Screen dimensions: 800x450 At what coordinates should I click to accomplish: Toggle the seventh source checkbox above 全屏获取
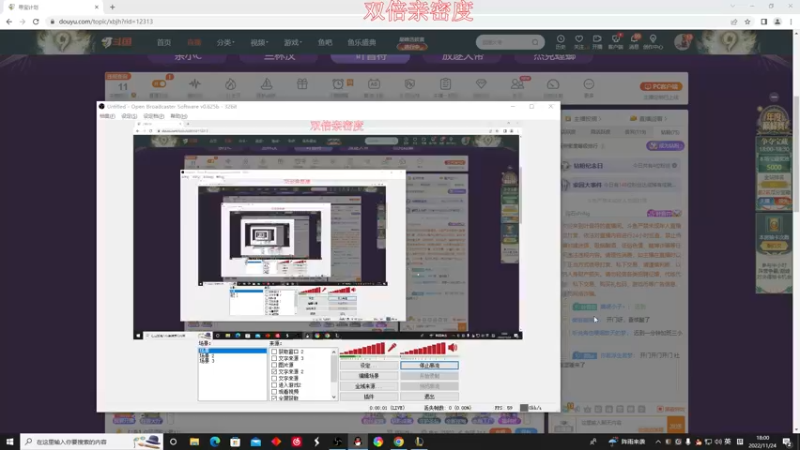274,391
